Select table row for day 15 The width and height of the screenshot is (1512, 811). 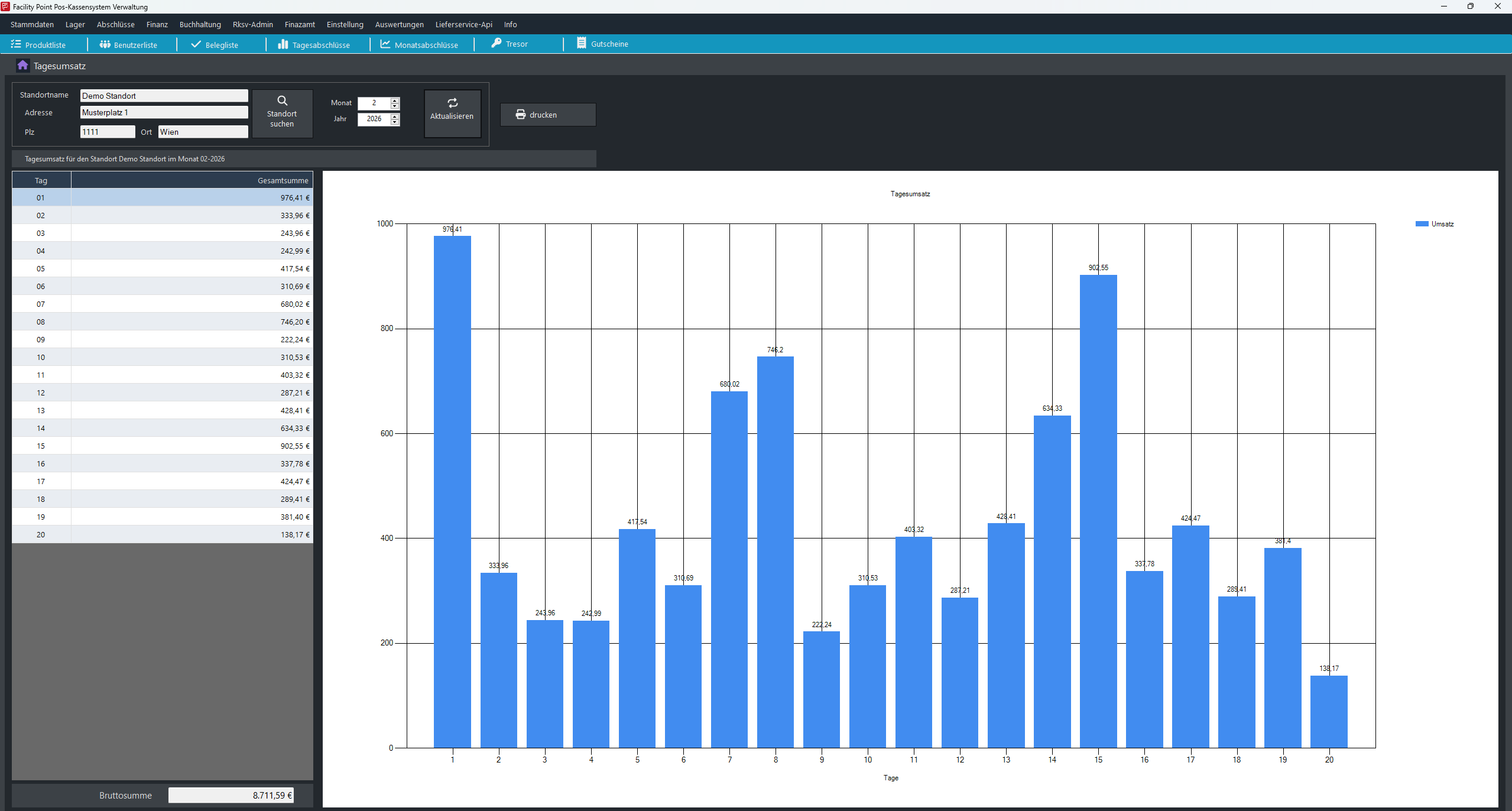(162, 446)
